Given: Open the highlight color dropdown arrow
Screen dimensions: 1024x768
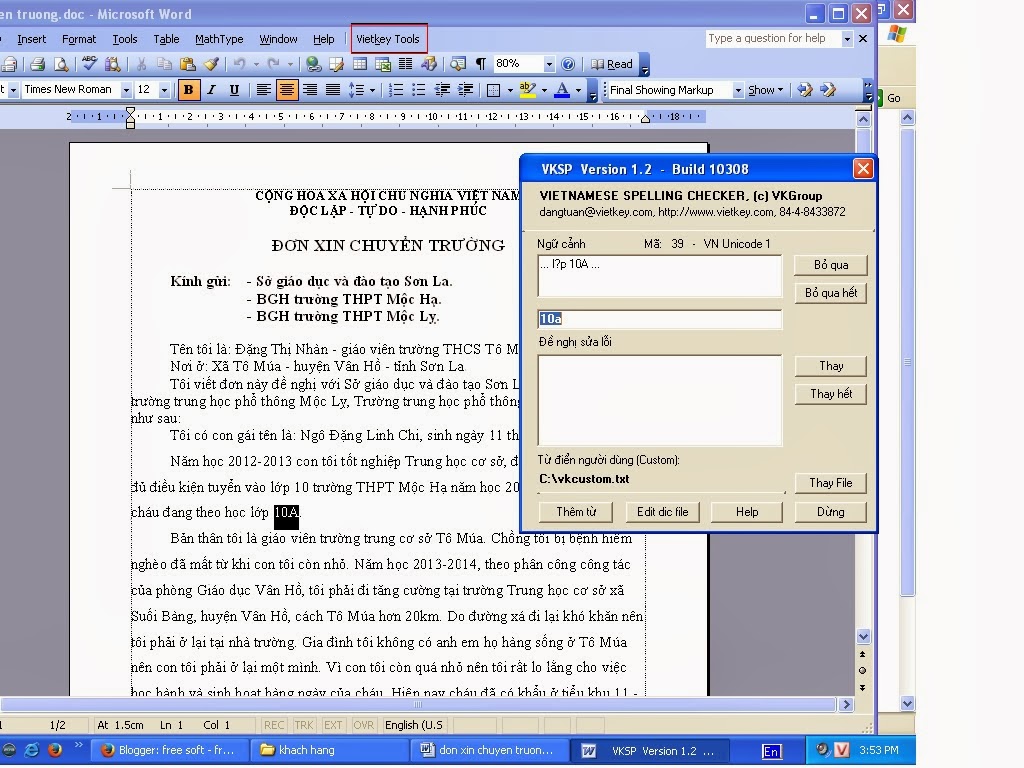Looking at the screenshot, I should 544,90.
